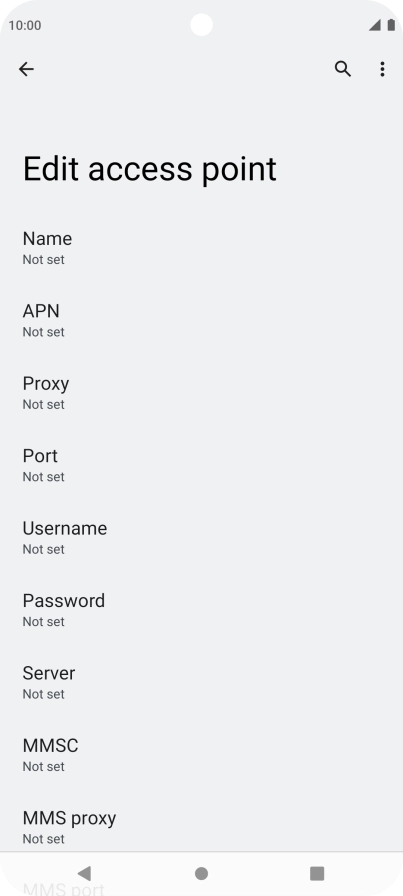Tap the signal strength status icon
Image resolution: width=403 pixels, height=896 pixels.
coord(374,25)
